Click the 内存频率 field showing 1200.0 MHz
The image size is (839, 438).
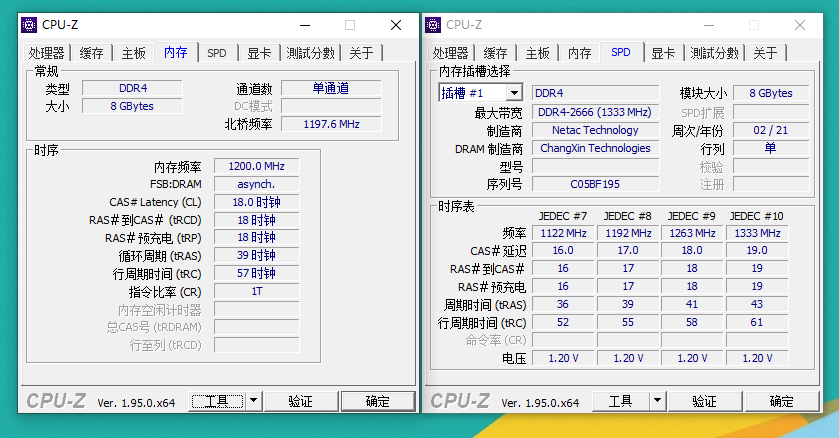pos(256,167)
